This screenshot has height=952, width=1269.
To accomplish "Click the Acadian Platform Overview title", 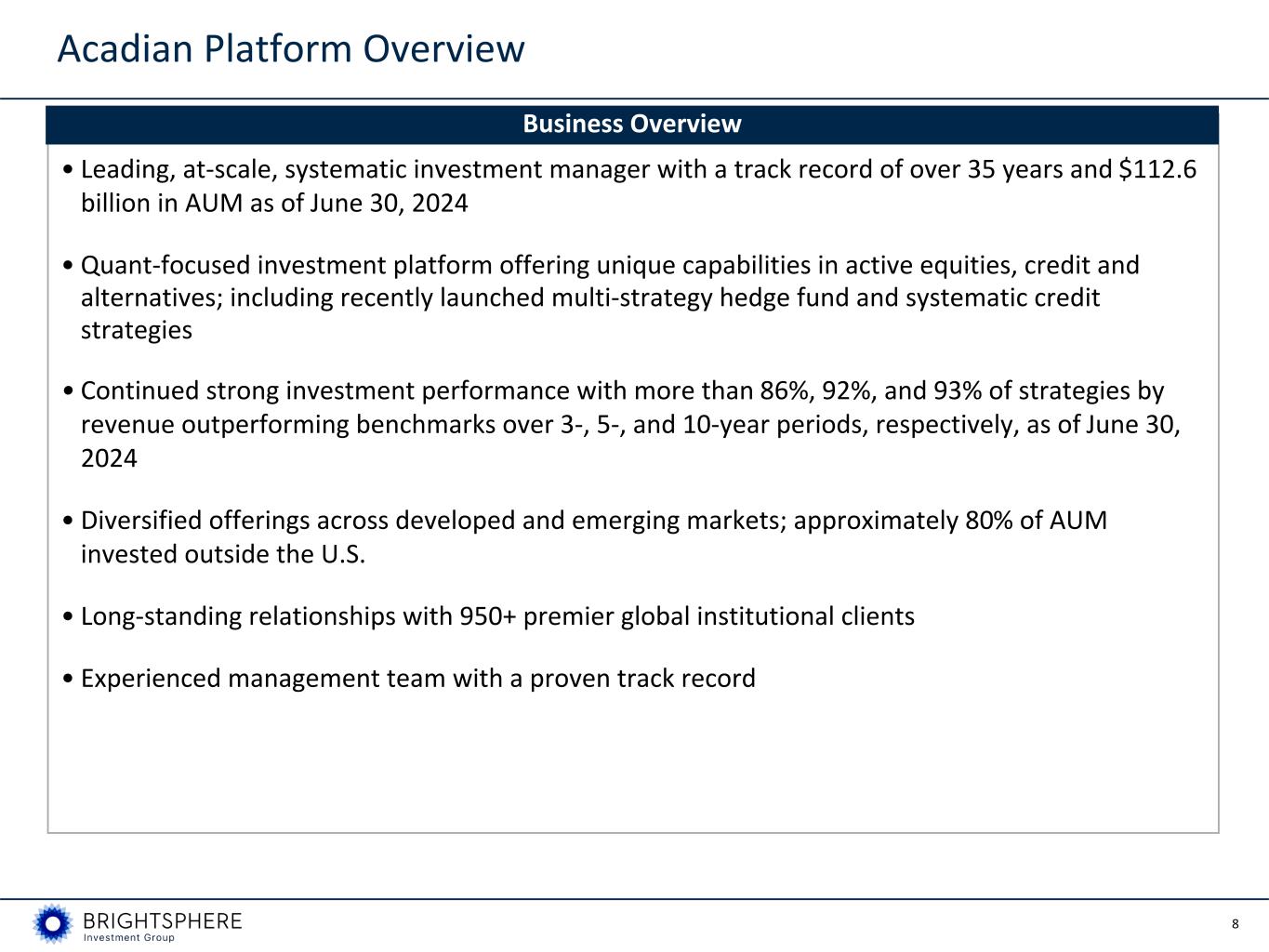I will (x=291, y=48).
